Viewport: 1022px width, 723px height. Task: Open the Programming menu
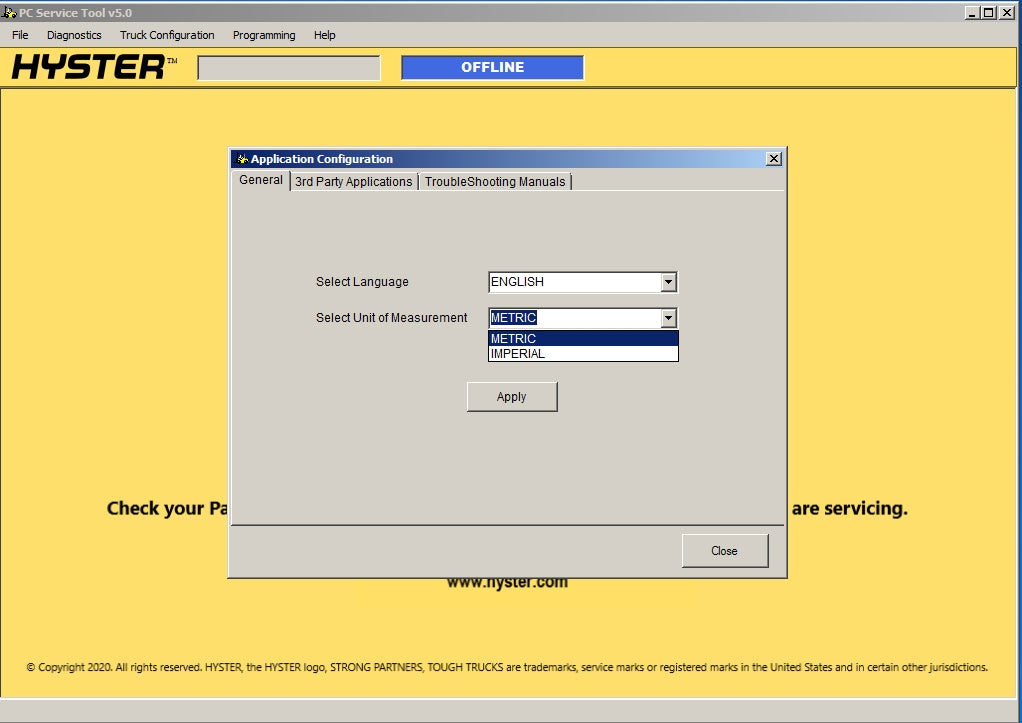(264, 35)
